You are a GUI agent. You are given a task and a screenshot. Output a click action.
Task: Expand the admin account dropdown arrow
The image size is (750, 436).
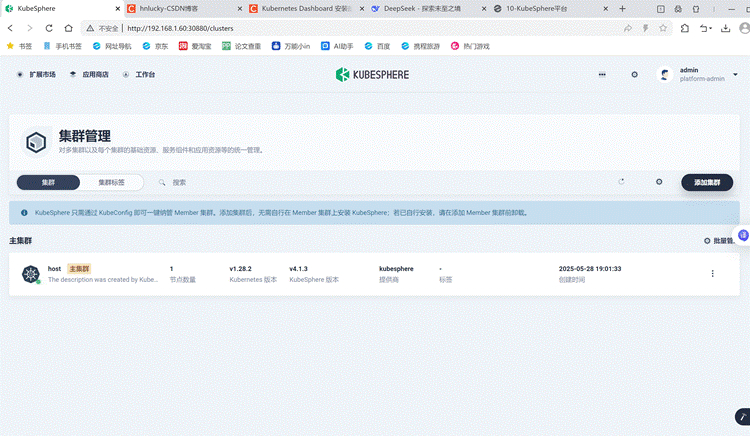click(x=735, y=75)
